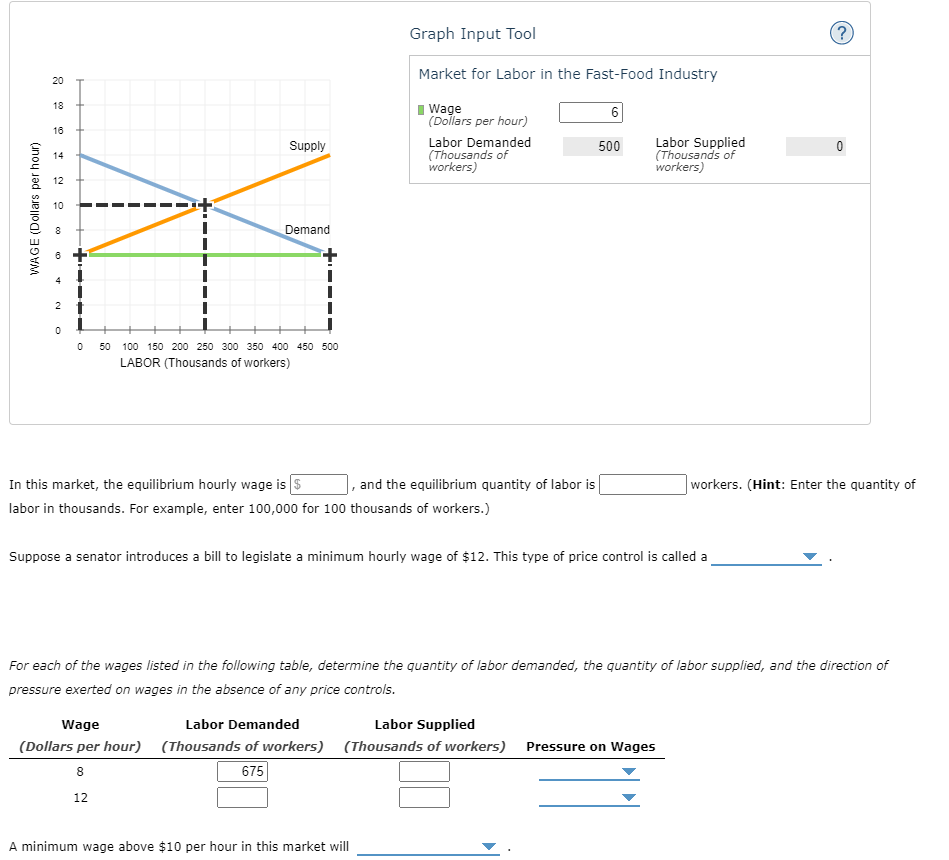Click the dashed equilibrium quantity line at 250

tap(205, 290)
